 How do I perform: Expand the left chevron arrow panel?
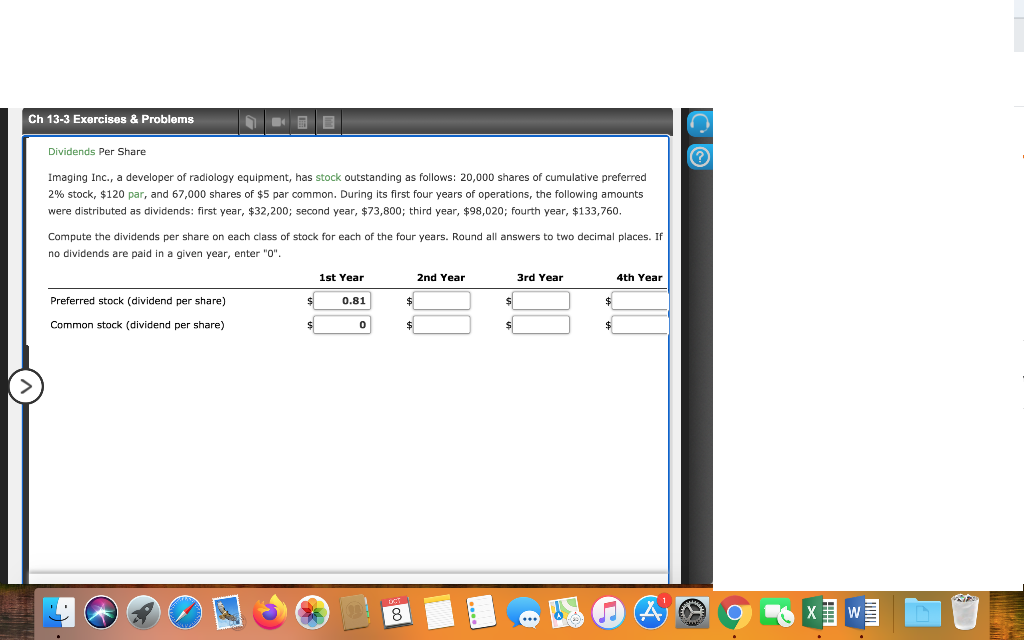[26, 386]
